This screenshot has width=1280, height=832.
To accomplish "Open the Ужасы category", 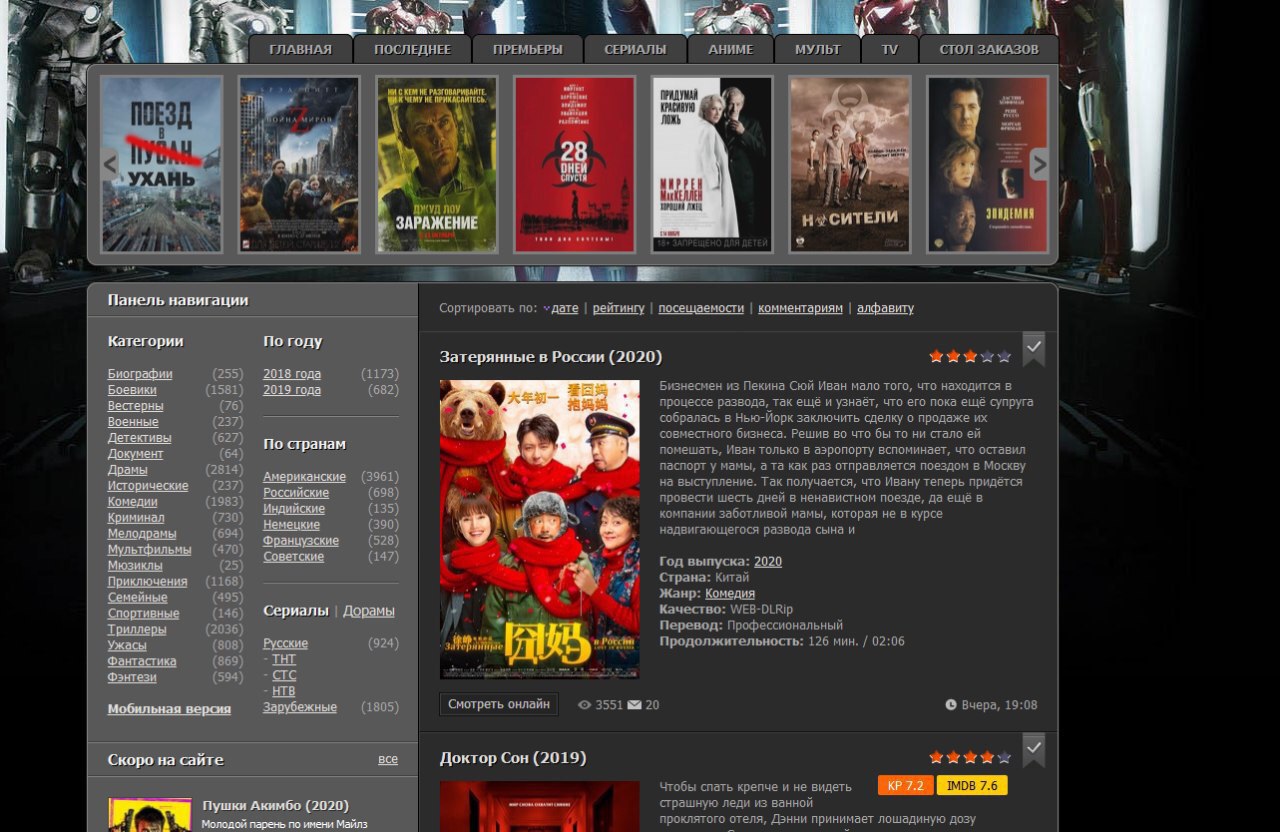I will [127, 646].
